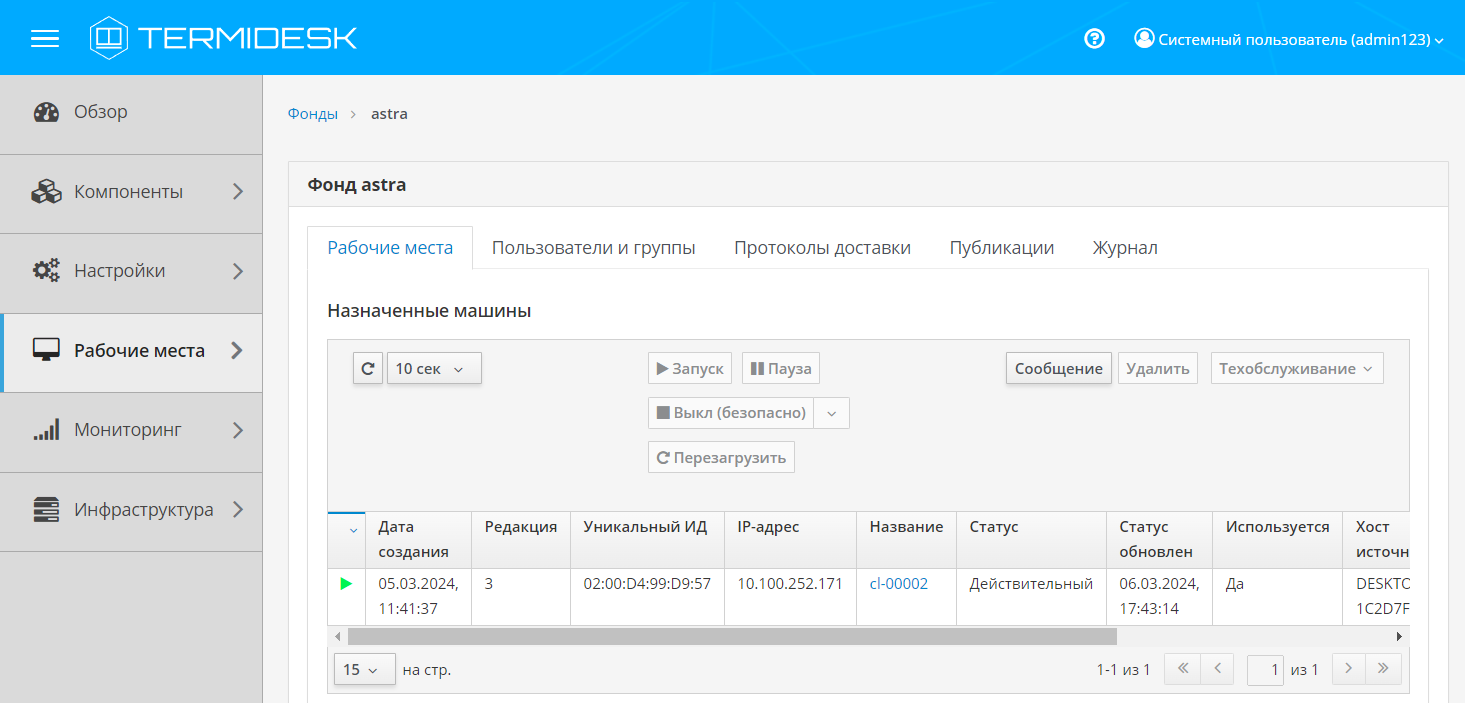The height and width of the screenshot is (703, 1465).
Task: Open the hamburger menu icon
Action: pos(45,38)
